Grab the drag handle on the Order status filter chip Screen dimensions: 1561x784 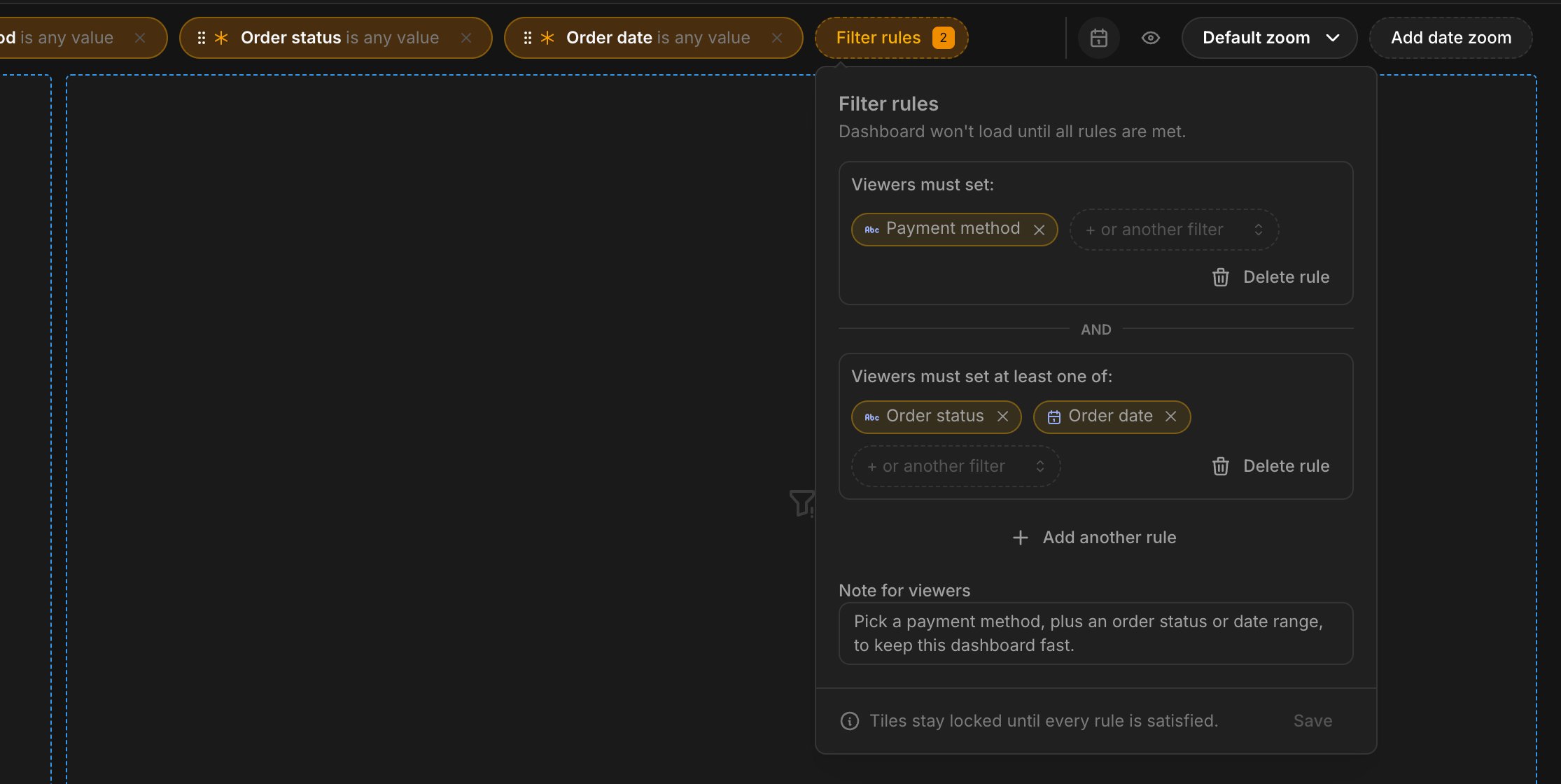(201, 38)
